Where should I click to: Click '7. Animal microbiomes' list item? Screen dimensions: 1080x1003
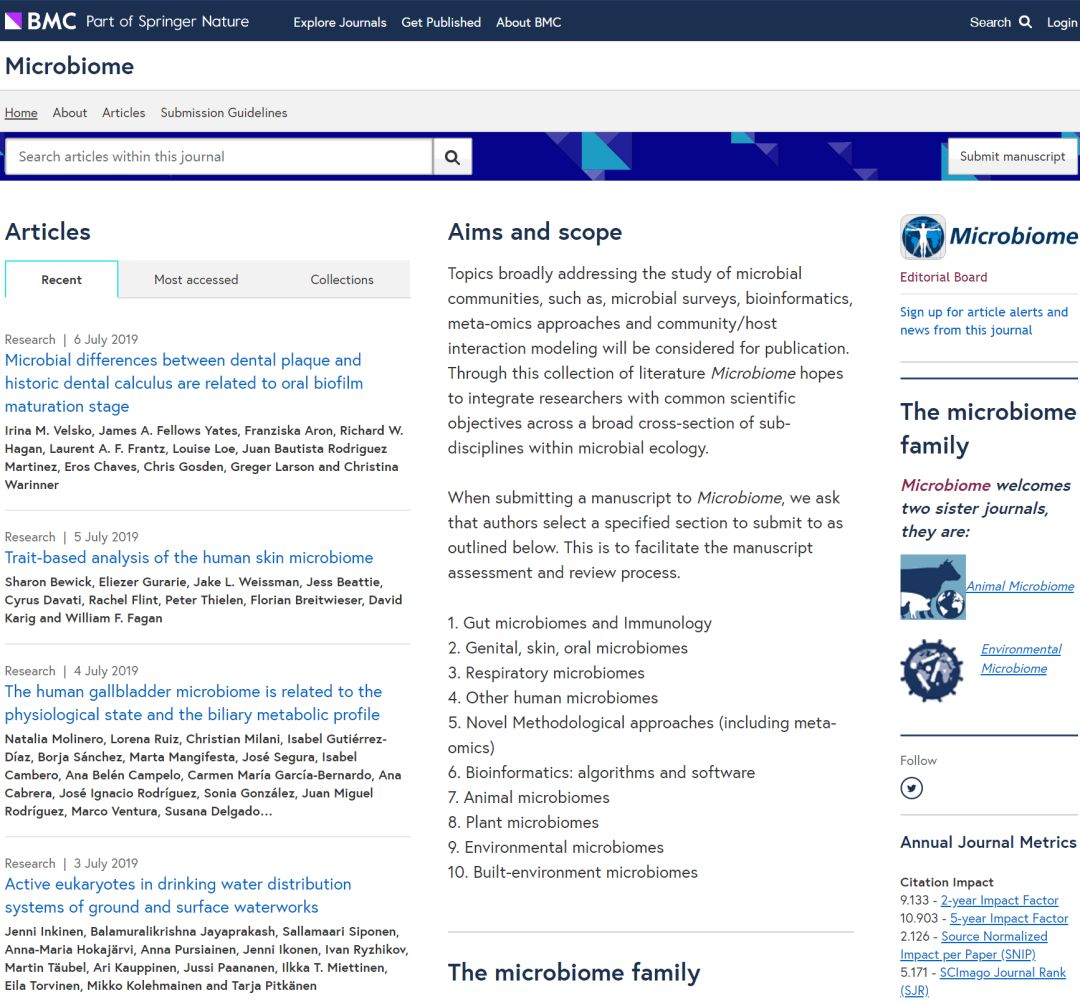click(528, 798)
